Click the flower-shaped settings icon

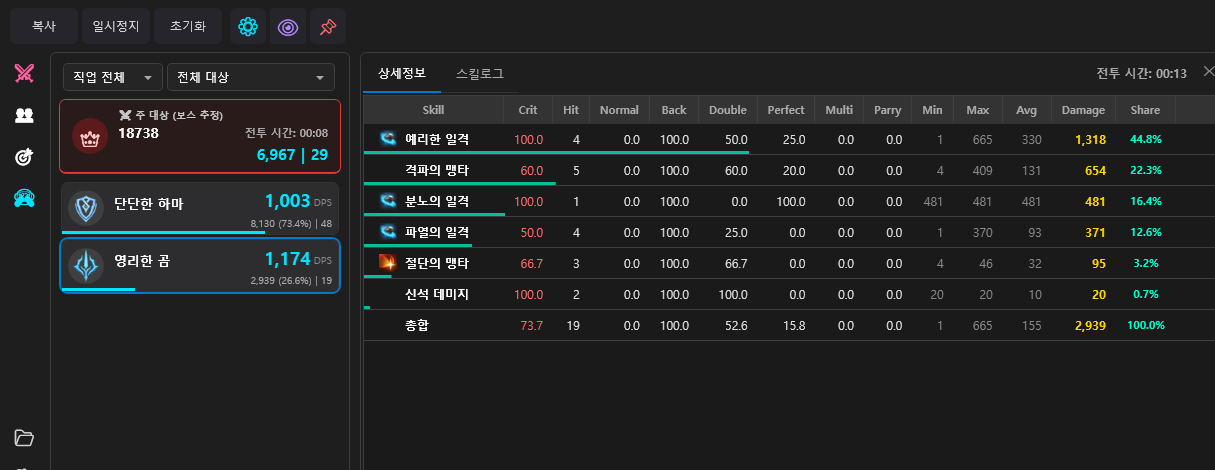(248, 27)
